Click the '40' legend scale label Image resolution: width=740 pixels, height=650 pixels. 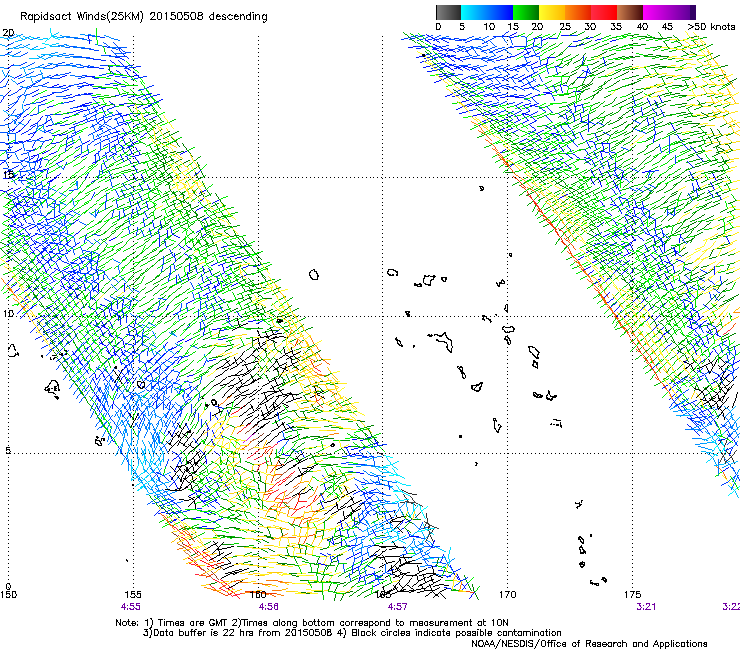point(642,27)
